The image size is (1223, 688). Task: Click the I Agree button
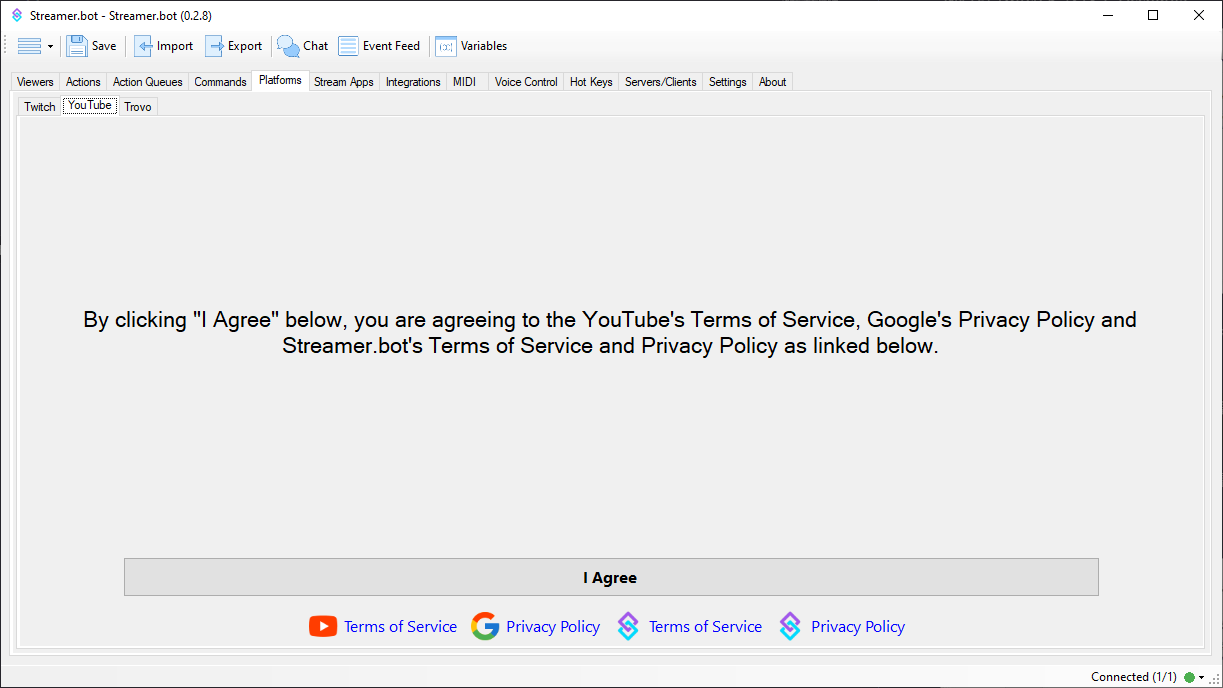(611, 577)
